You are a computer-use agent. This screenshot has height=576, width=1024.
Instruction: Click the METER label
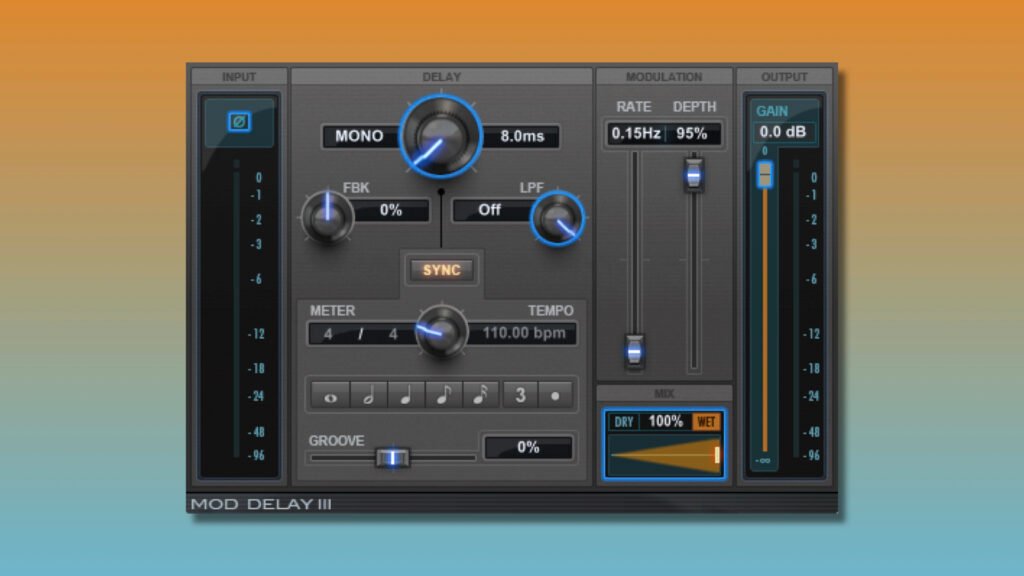click(332, 311)
